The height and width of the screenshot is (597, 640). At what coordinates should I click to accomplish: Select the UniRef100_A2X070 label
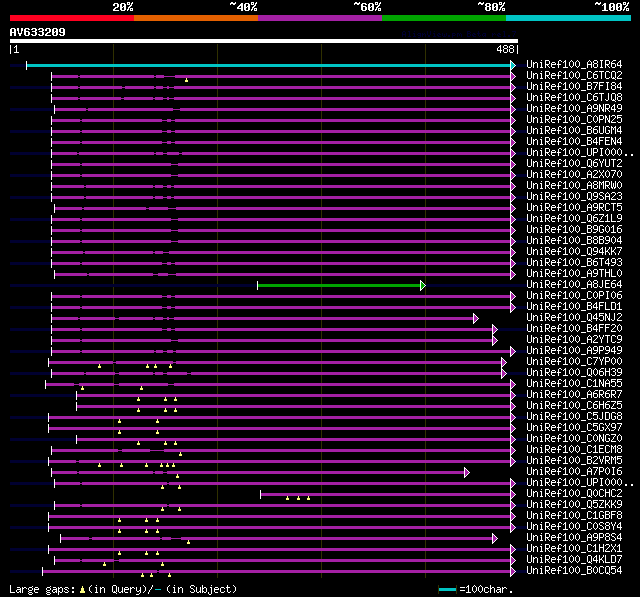coord(574,175)
